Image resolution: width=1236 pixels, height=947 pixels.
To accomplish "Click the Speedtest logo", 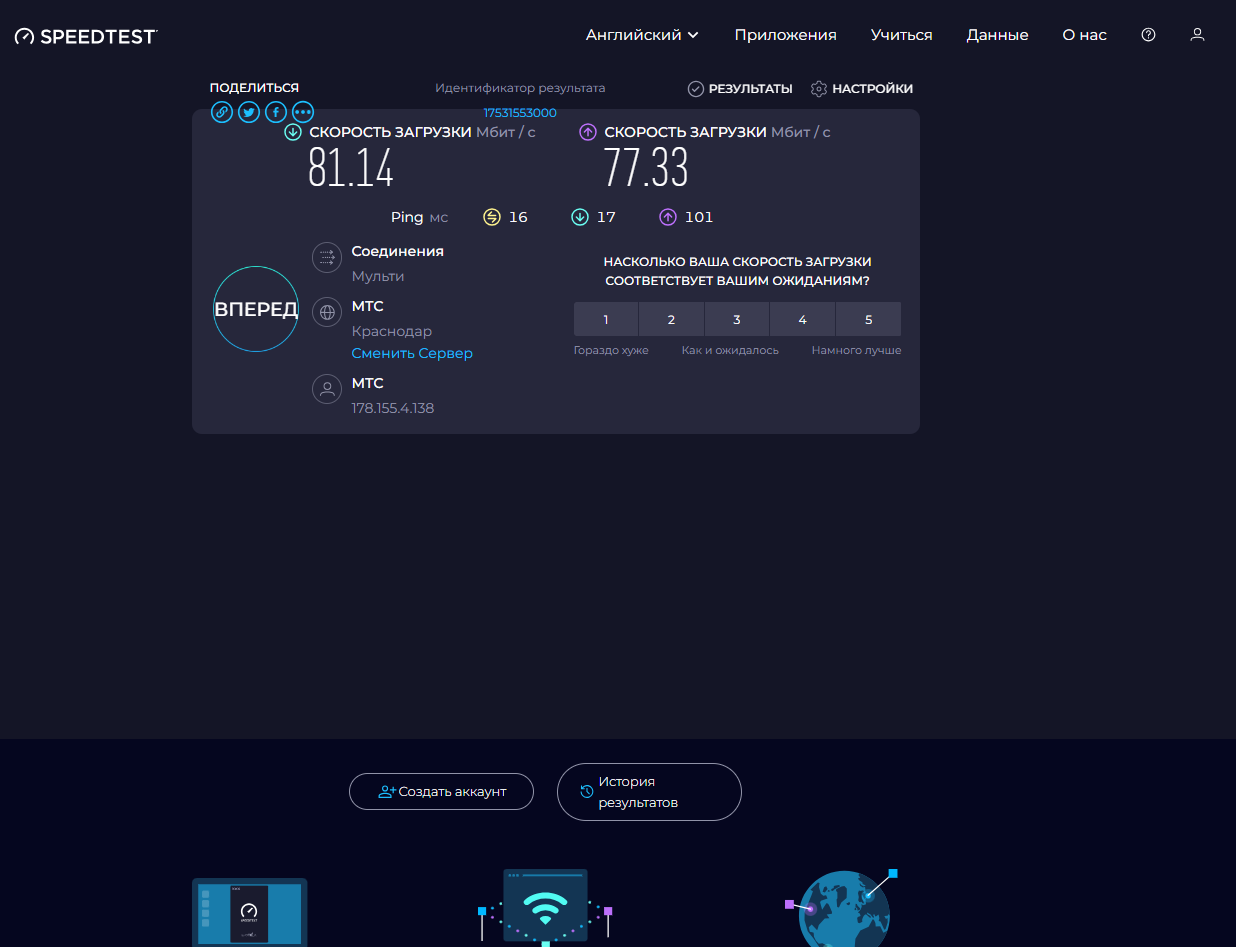I will click(86, 36).
